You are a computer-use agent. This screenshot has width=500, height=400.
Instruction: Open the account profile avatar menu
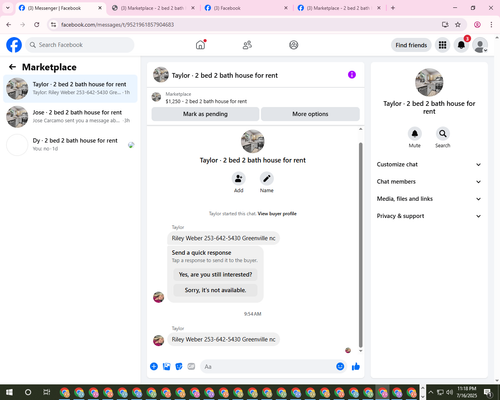(x=480, y=45)
